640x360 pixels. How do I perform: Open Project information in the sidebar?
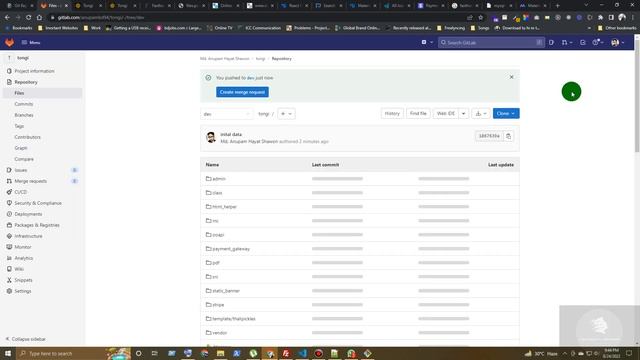point(34,71)
